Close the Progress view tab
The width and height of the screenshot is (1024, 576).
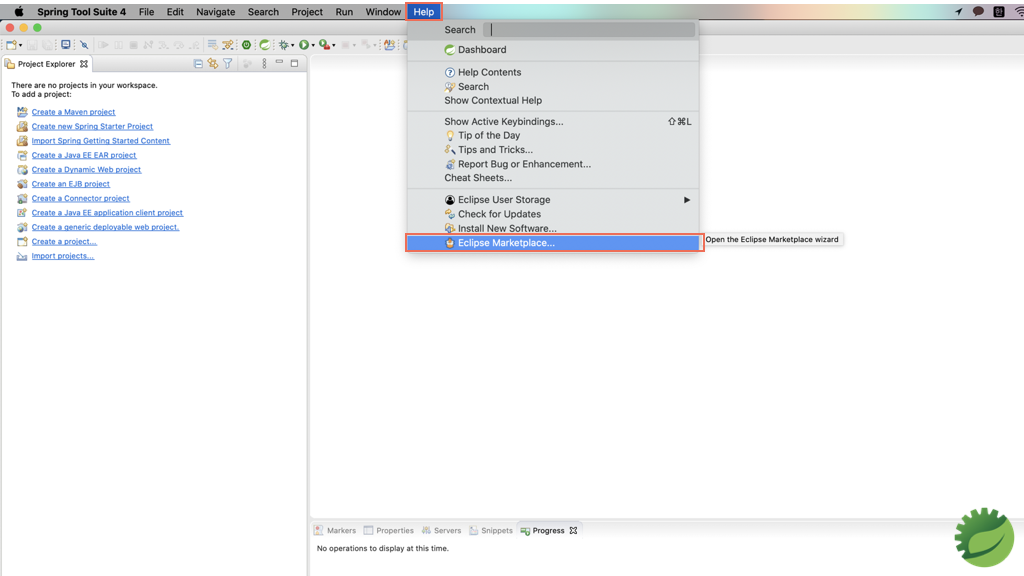pos(573,530)
